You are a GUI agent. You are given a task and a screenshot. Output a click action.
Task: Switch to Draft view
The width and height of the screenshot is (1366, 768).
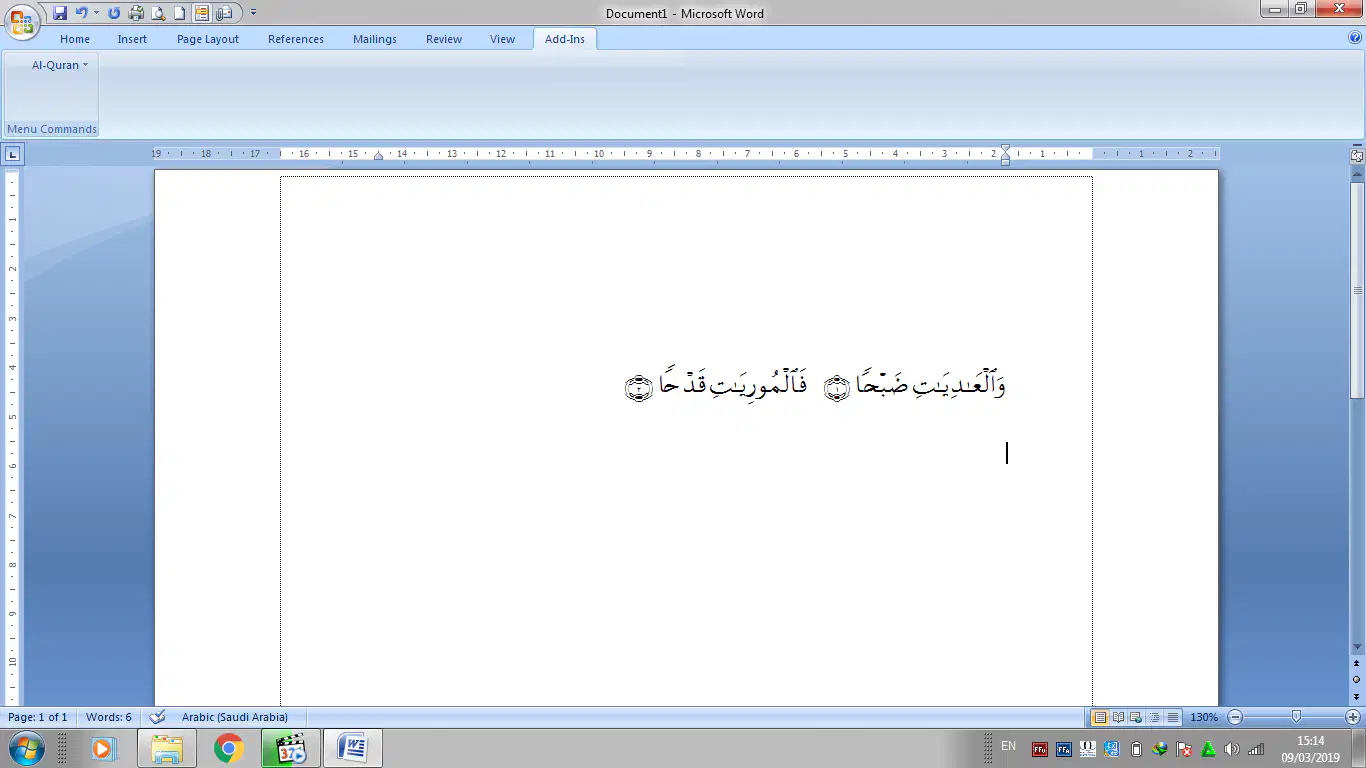1172,717
